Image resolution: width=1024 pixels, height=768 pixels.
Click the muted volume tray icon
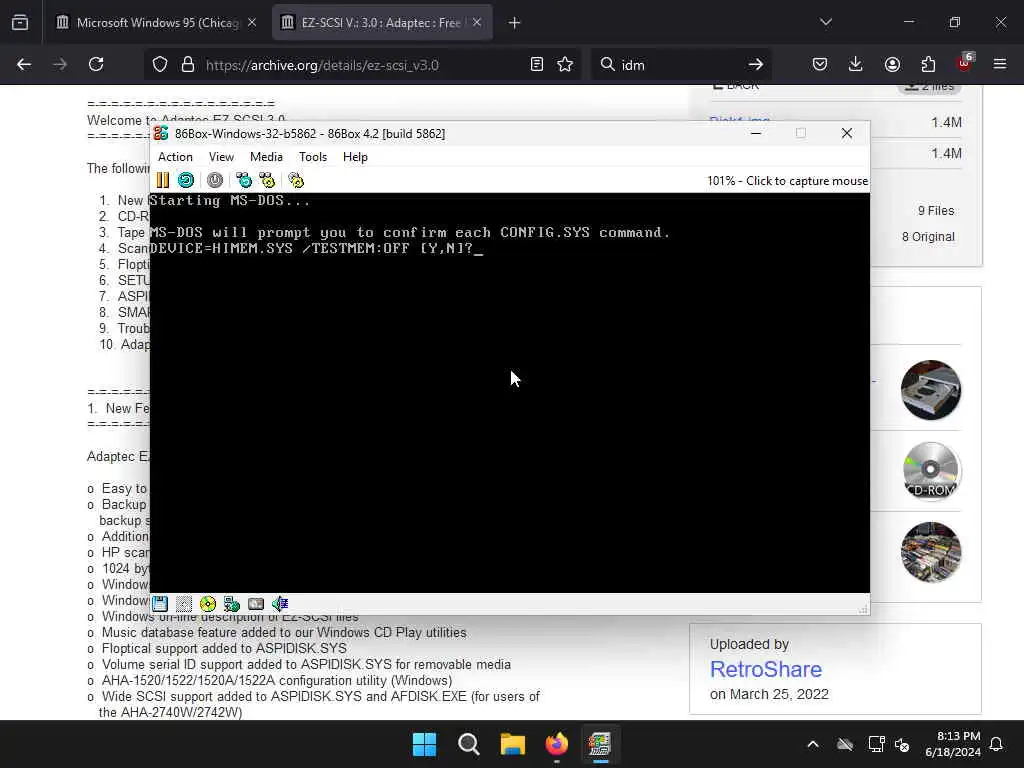(x=903, y=744)
